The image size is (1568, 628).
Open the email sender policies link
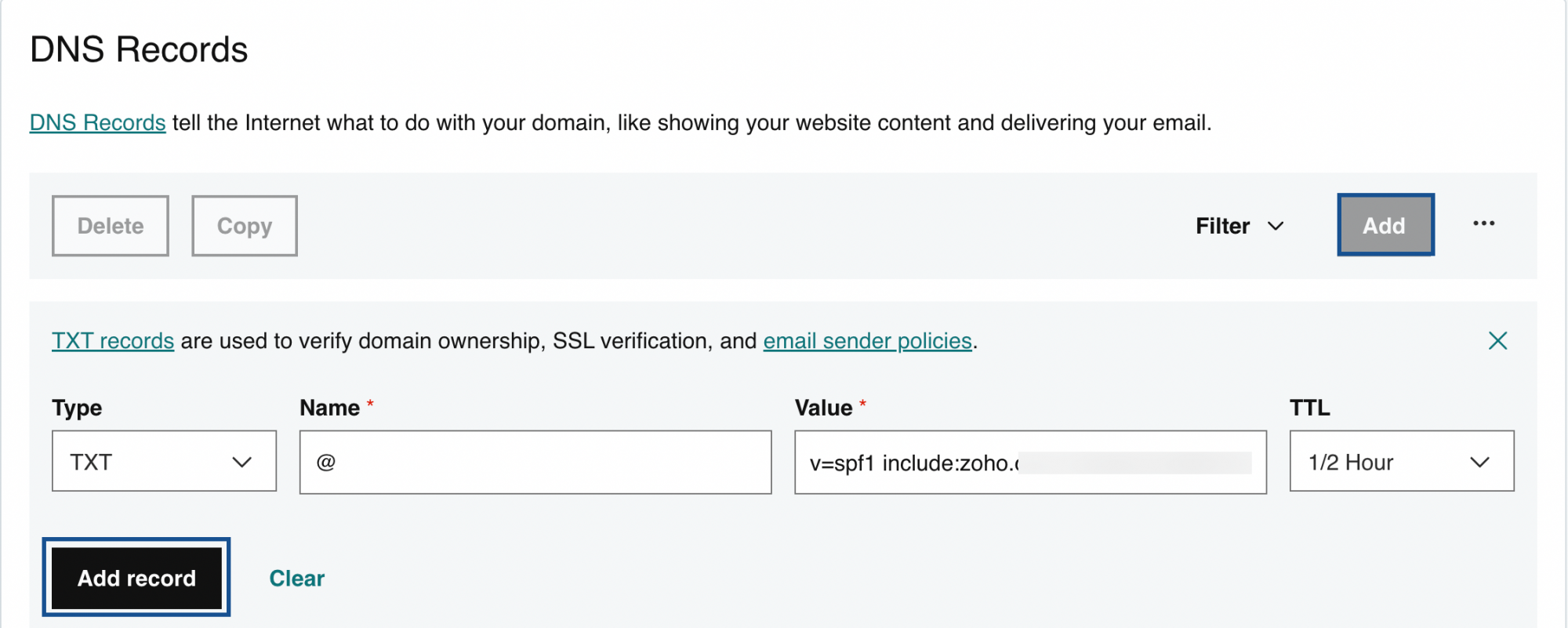[867, 340]
